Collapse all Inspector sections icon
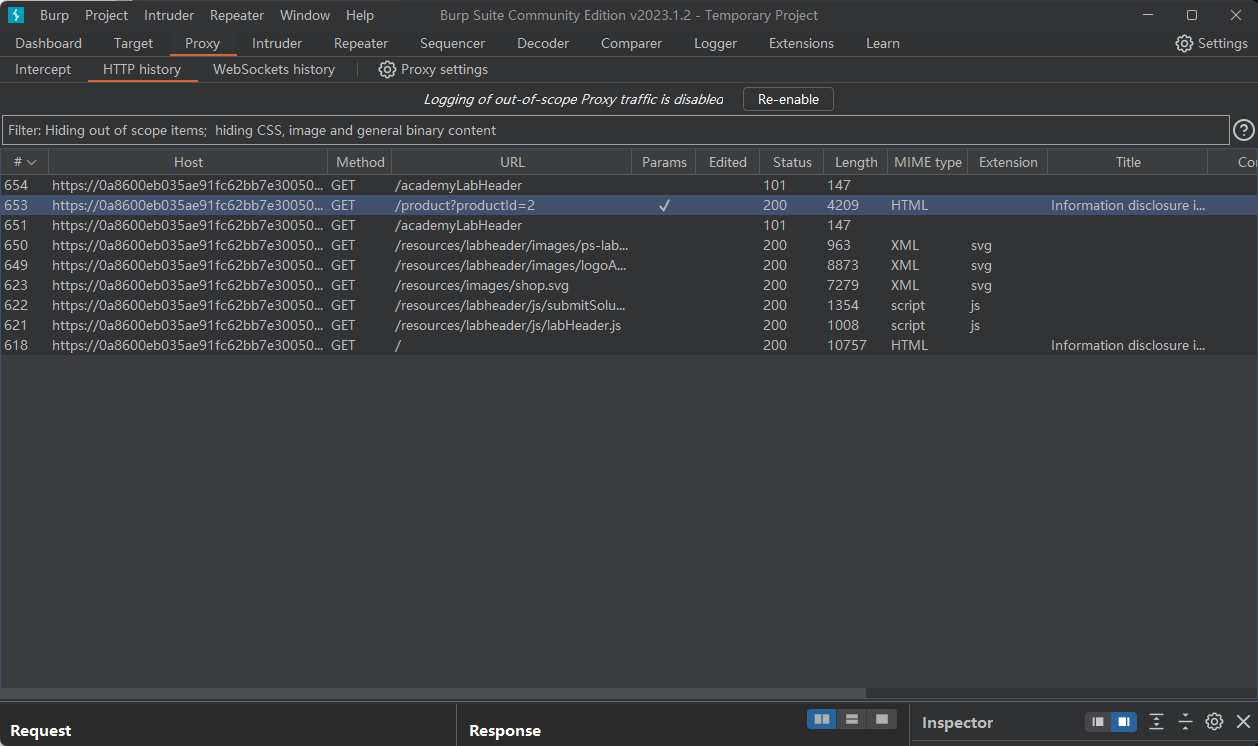 [1185, 721]
